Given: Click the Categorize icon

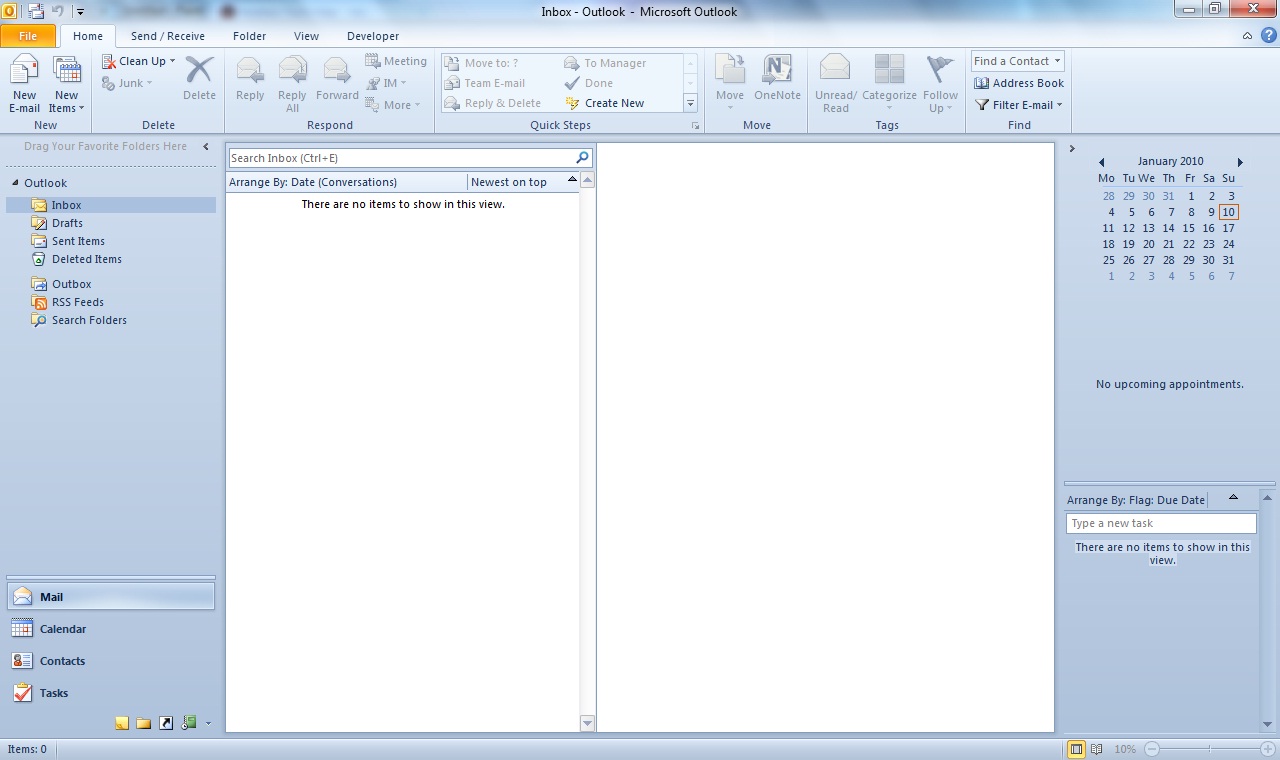Looking at the screenshot, I should click(889, 69).
